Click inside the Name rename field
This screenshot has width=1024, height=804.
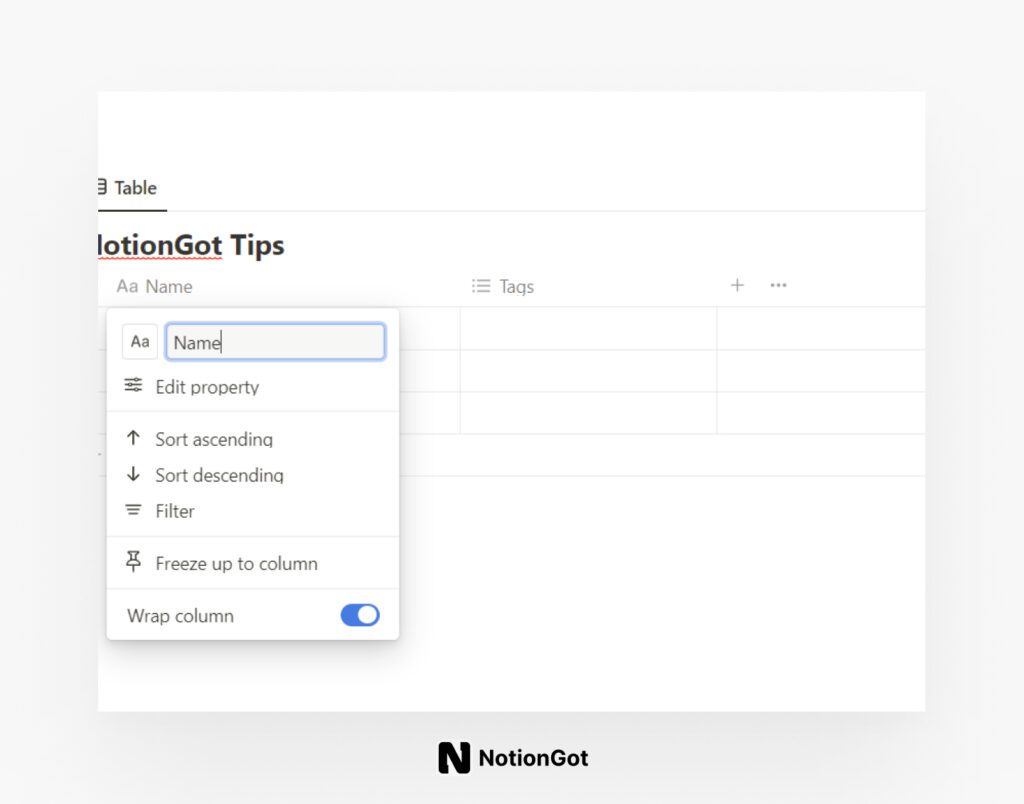click(x=275, y=342)
